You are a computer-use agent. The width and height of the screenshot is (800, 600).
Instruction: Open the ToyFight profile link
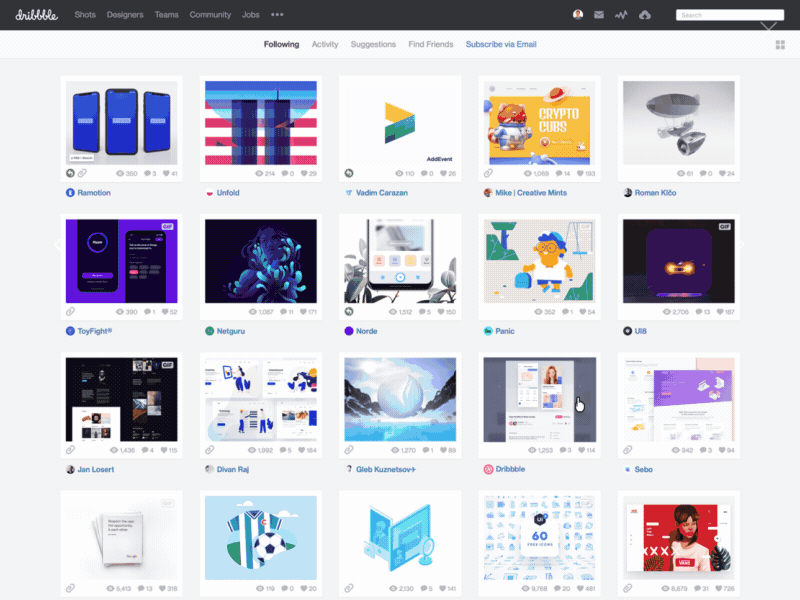[x=94, y=331]
